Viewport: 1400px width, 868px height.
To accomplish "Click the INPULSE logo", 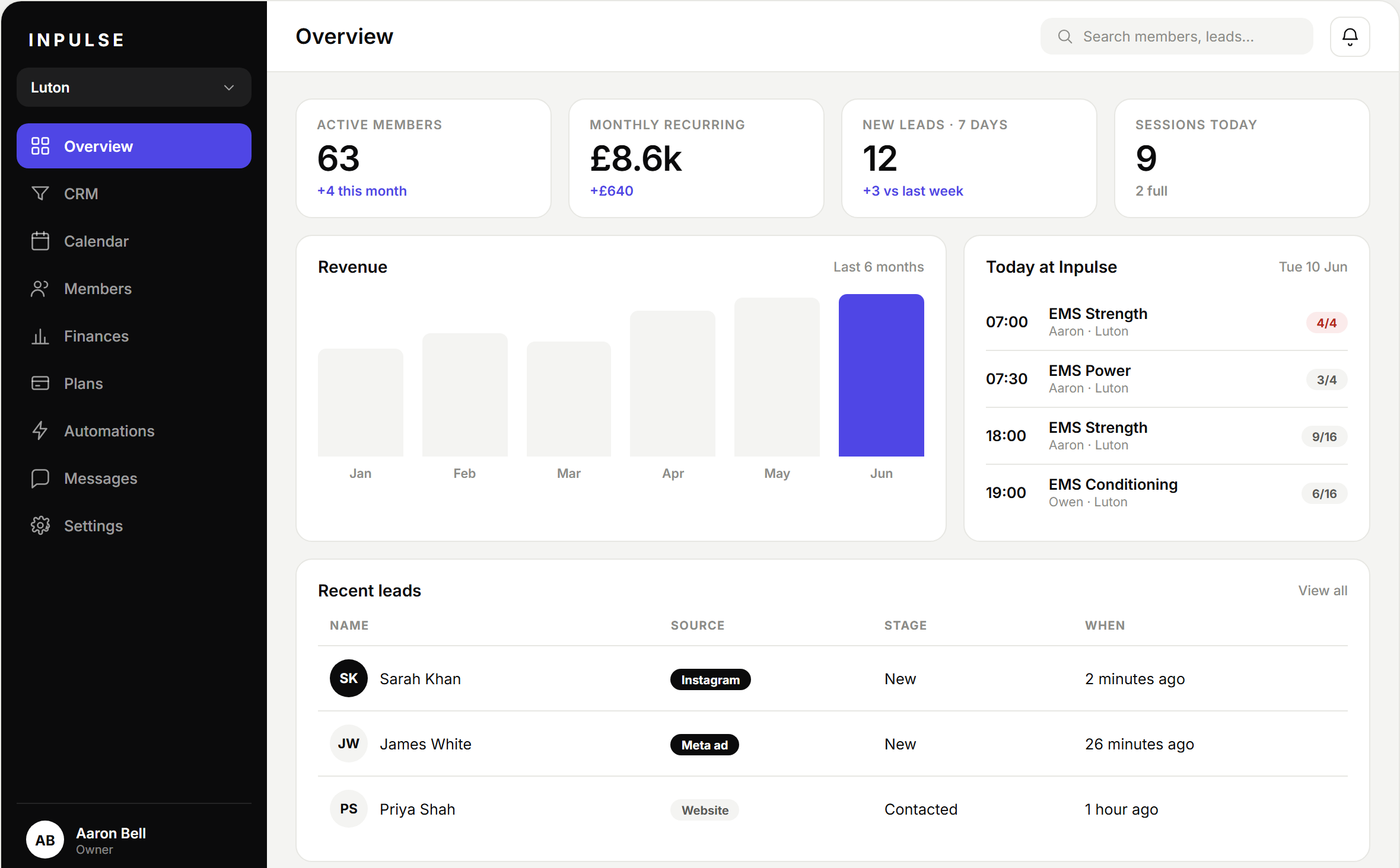I will click(x=77, y=40).
